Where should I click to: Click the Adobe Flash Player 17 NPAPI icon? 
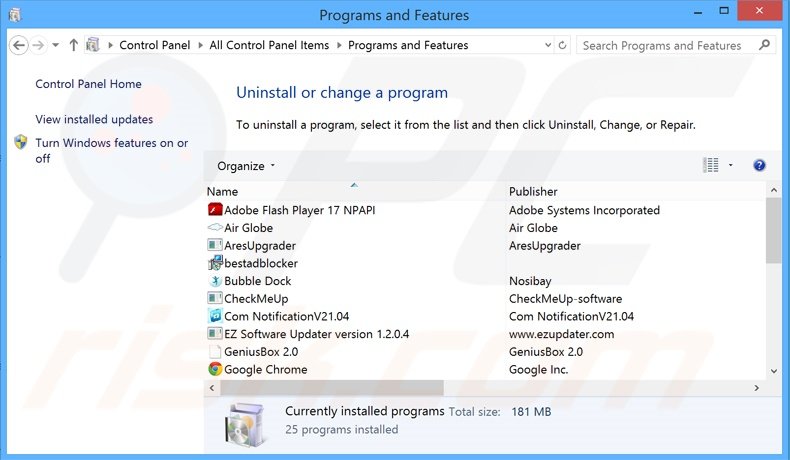(215, 210)
